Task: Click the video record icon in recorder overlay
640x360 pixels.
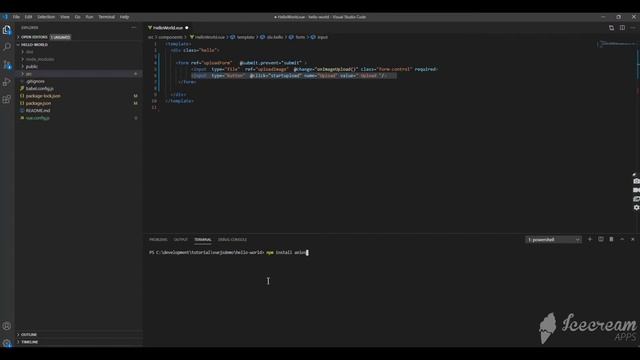Action: [636, 190]
